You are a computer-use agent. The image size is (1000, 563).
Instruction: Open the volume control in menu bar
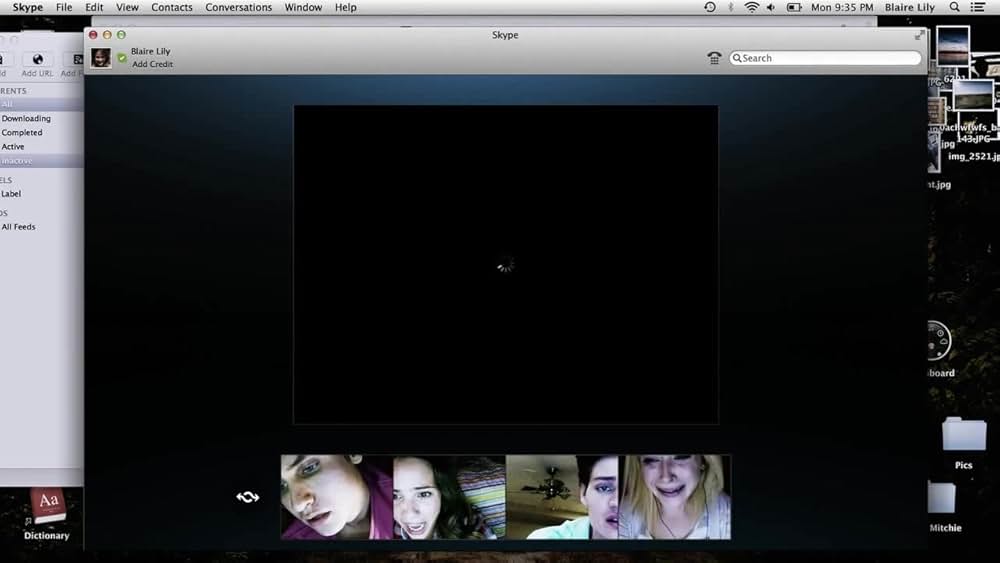[x=772, y=7]
